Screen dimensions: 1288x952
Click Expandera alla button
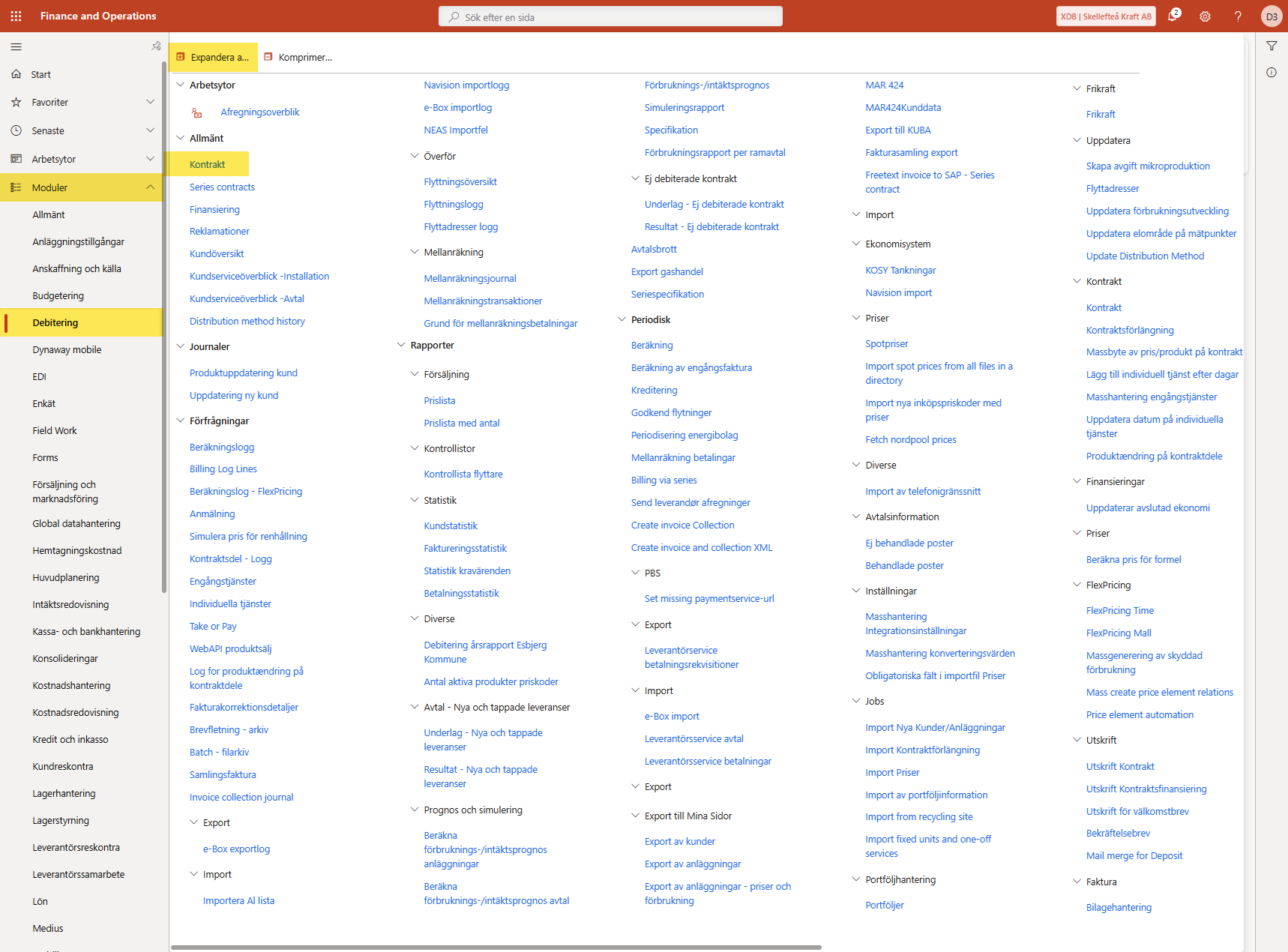coord(213,58)
